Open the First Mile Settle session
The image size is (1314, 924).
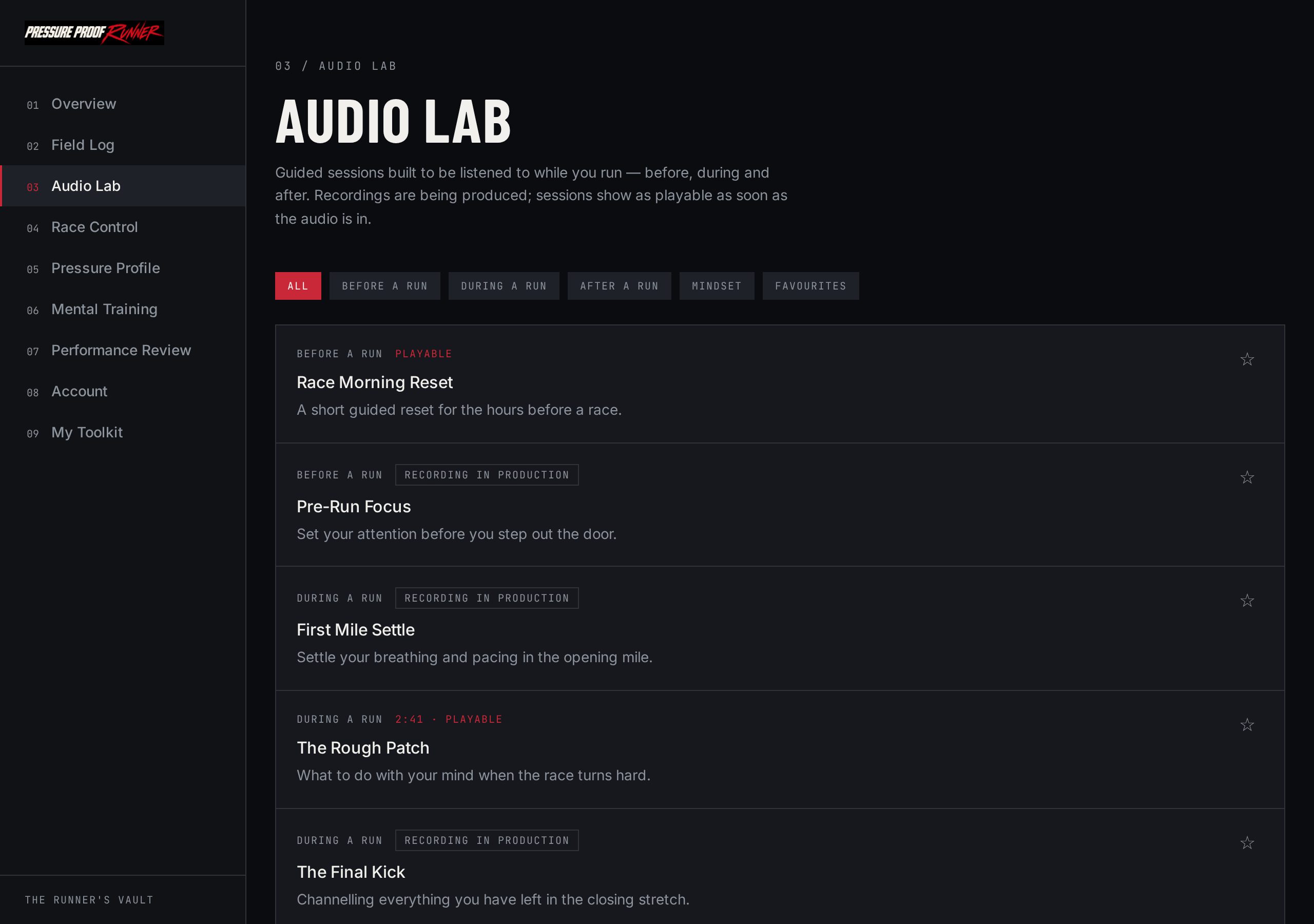click(x=355, y=630)
